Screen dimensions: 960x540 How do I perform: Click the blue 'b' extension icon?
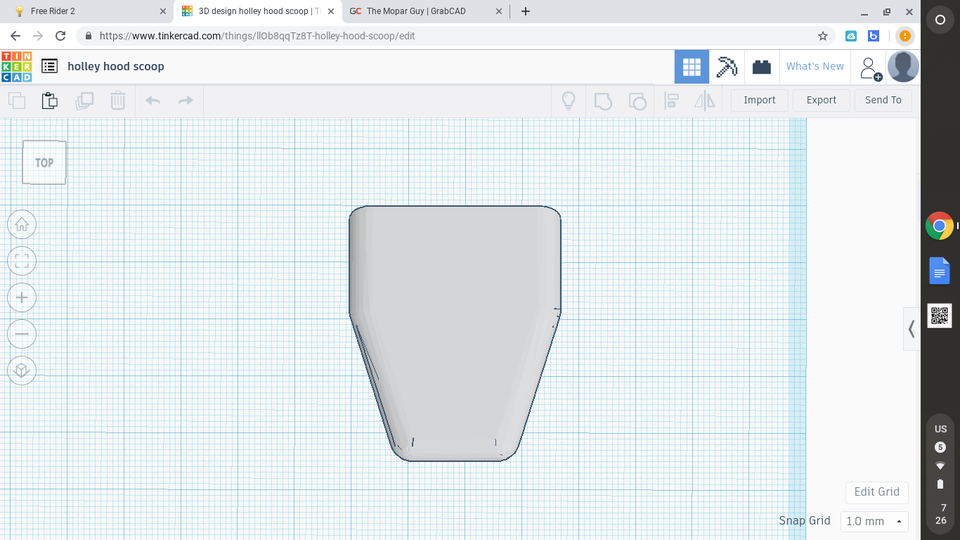[874, 36]
